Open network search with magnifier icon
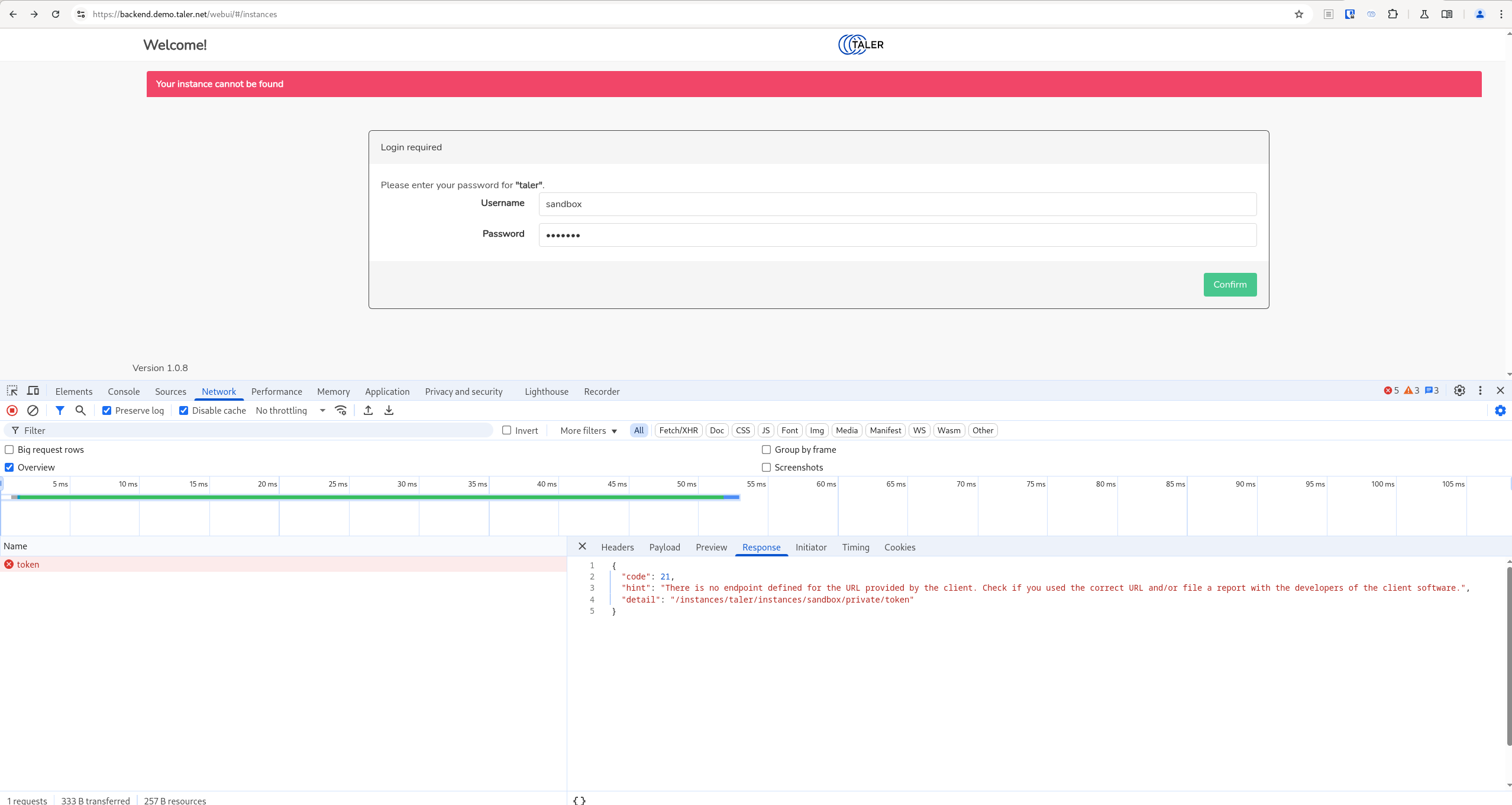1512x805 pixels. (x=80, y=410)
